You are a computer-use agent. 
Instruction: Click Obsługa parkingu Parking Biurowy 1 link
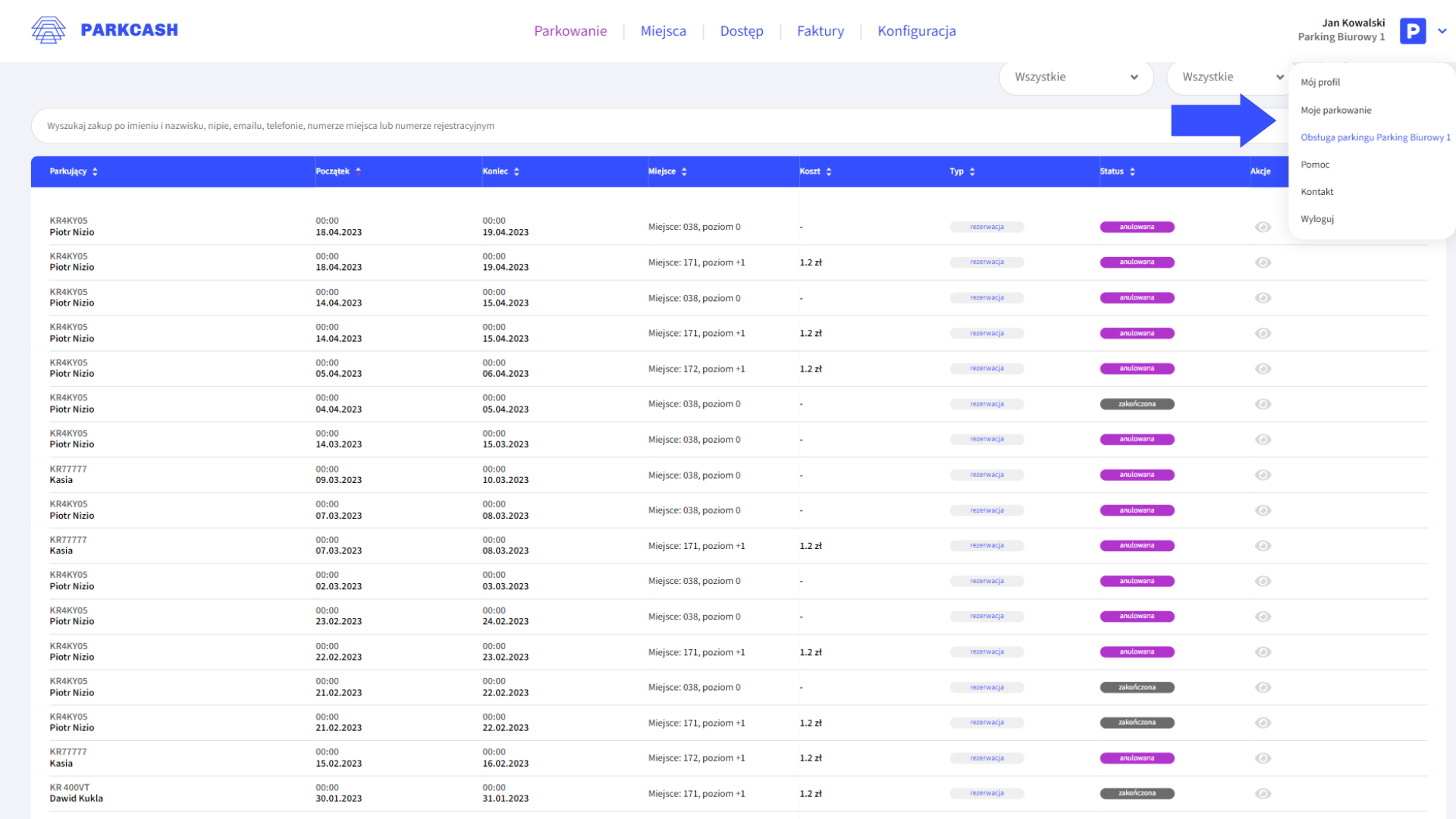[x=1375, y=137]
